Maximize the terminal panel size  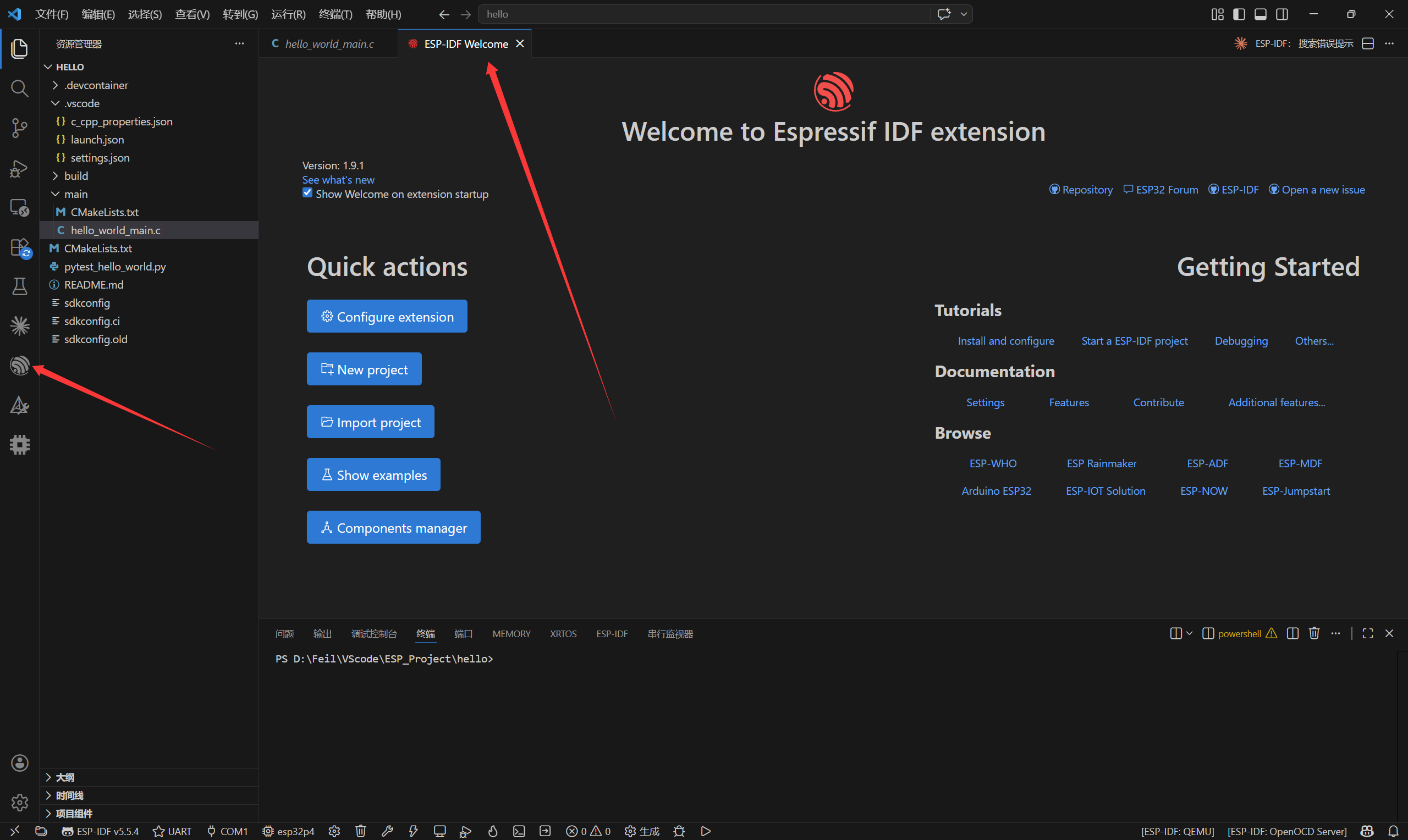[1368, 633]
